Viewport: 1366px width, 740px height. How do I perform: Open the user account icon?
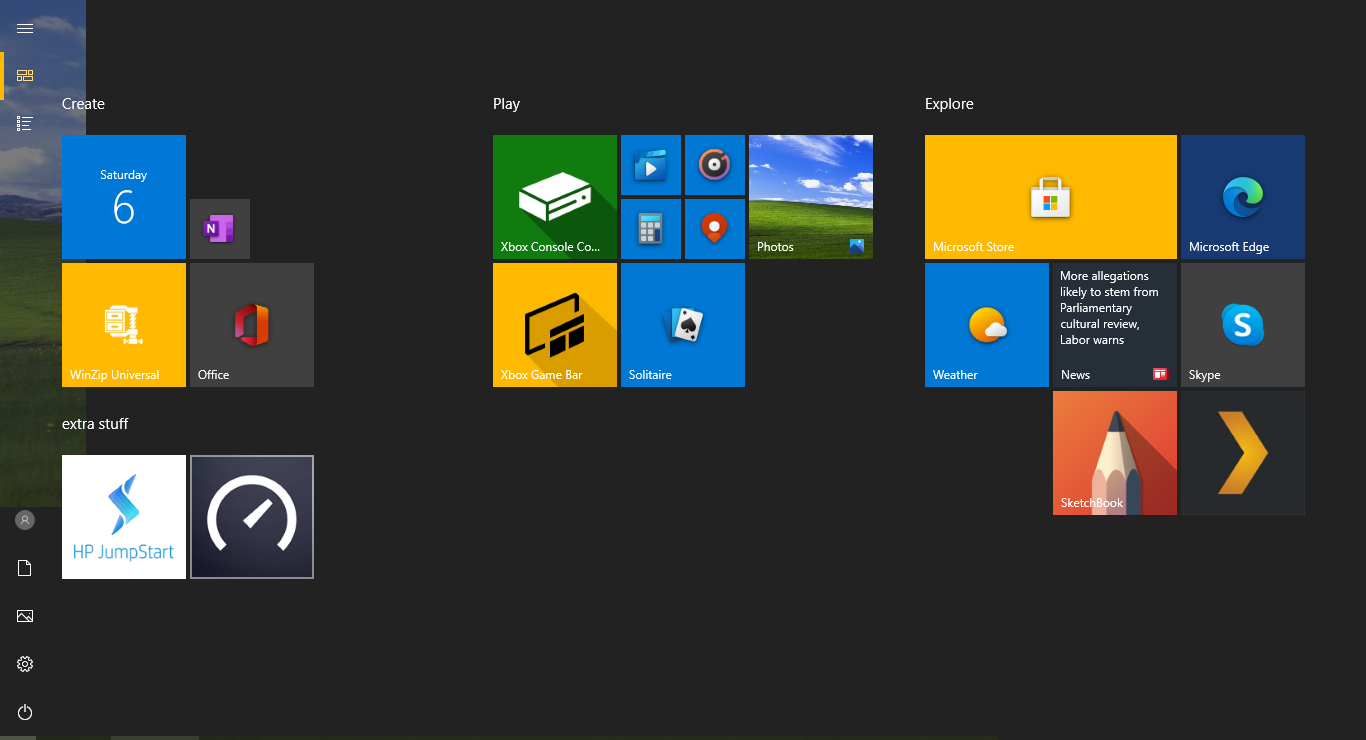pyautogui.click(x=25, y=520)
